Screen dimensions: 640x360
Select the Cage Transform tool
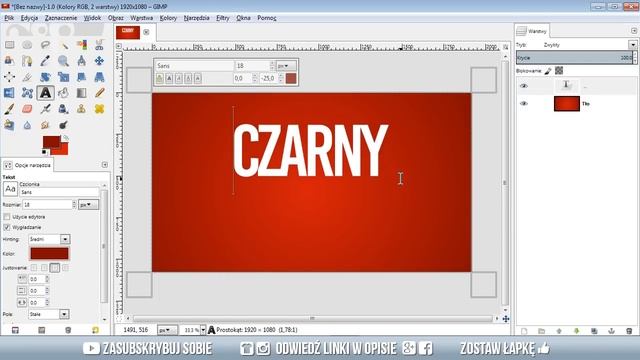click(x=27, y=93)
